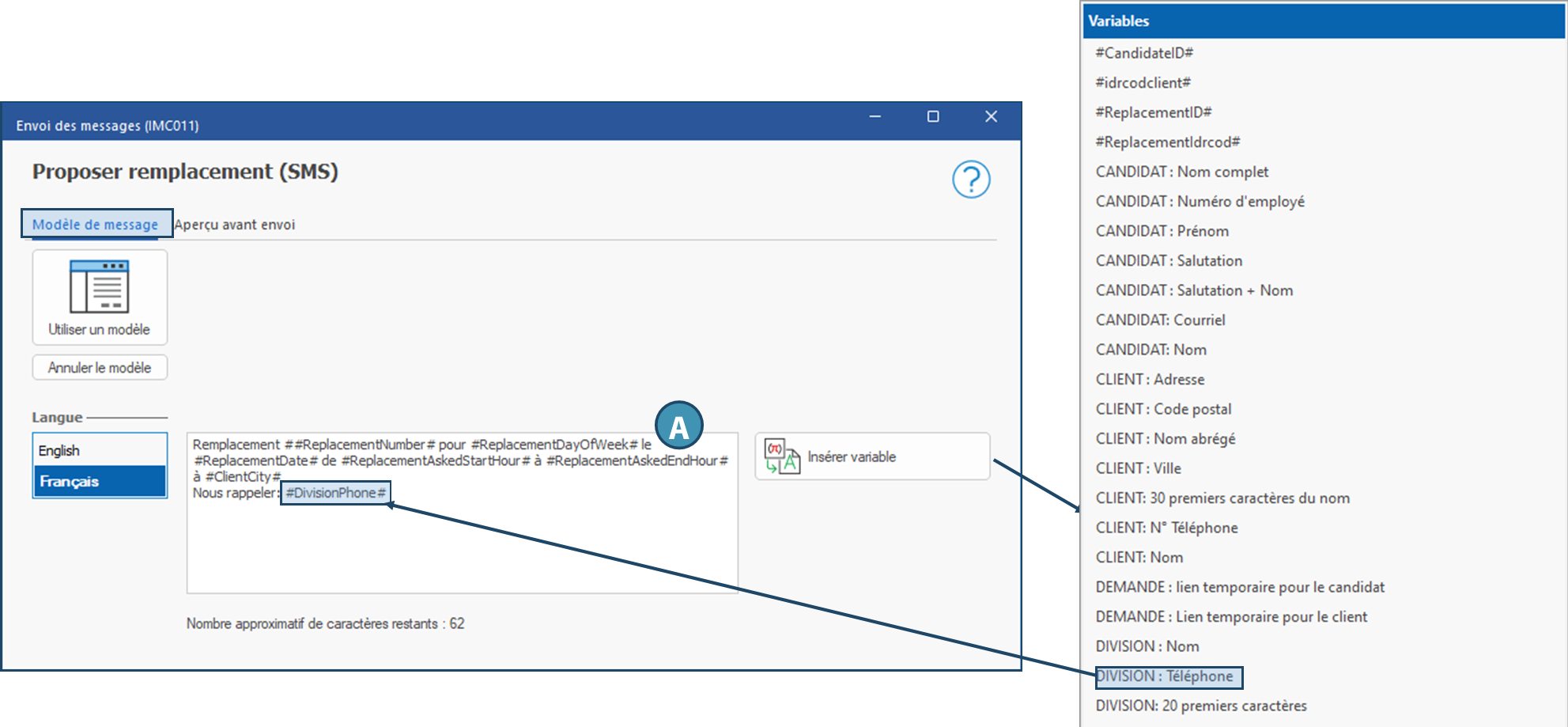Maximize the Envoi des messages window
1568x727 pixels.
(933, 117)
